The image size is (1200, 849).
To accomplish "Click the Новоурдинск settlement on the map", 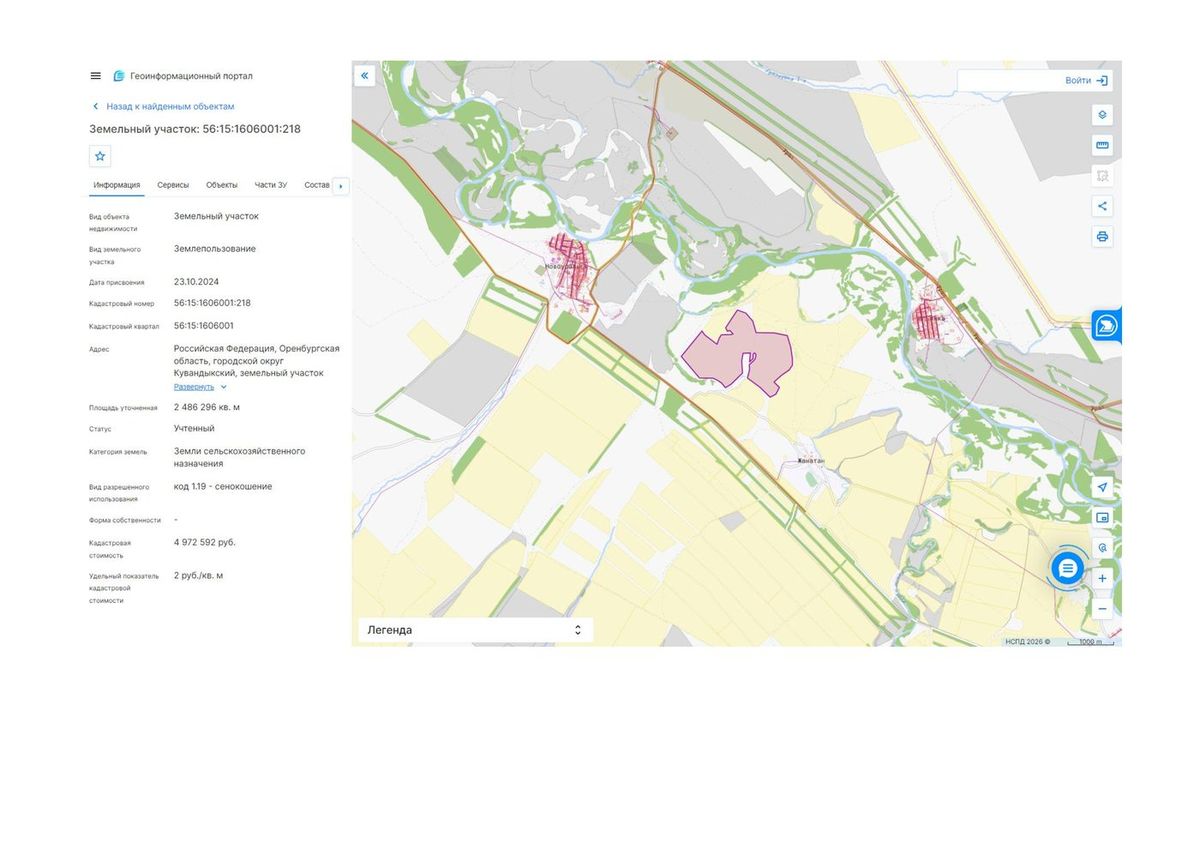I will [x=567, y=265].
